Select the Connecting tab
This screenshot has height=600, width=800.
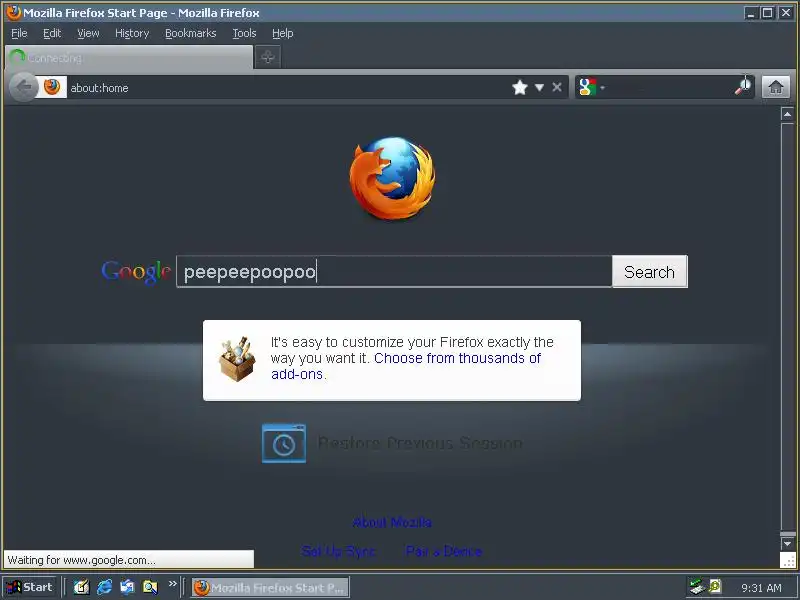[x=129, y=57]
